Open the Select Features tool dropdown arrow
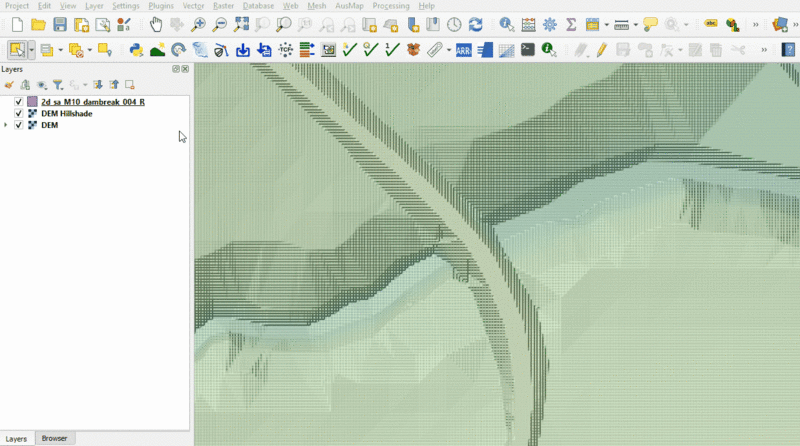Viewport: 800px width, 446px height. (x=32, y=49)
